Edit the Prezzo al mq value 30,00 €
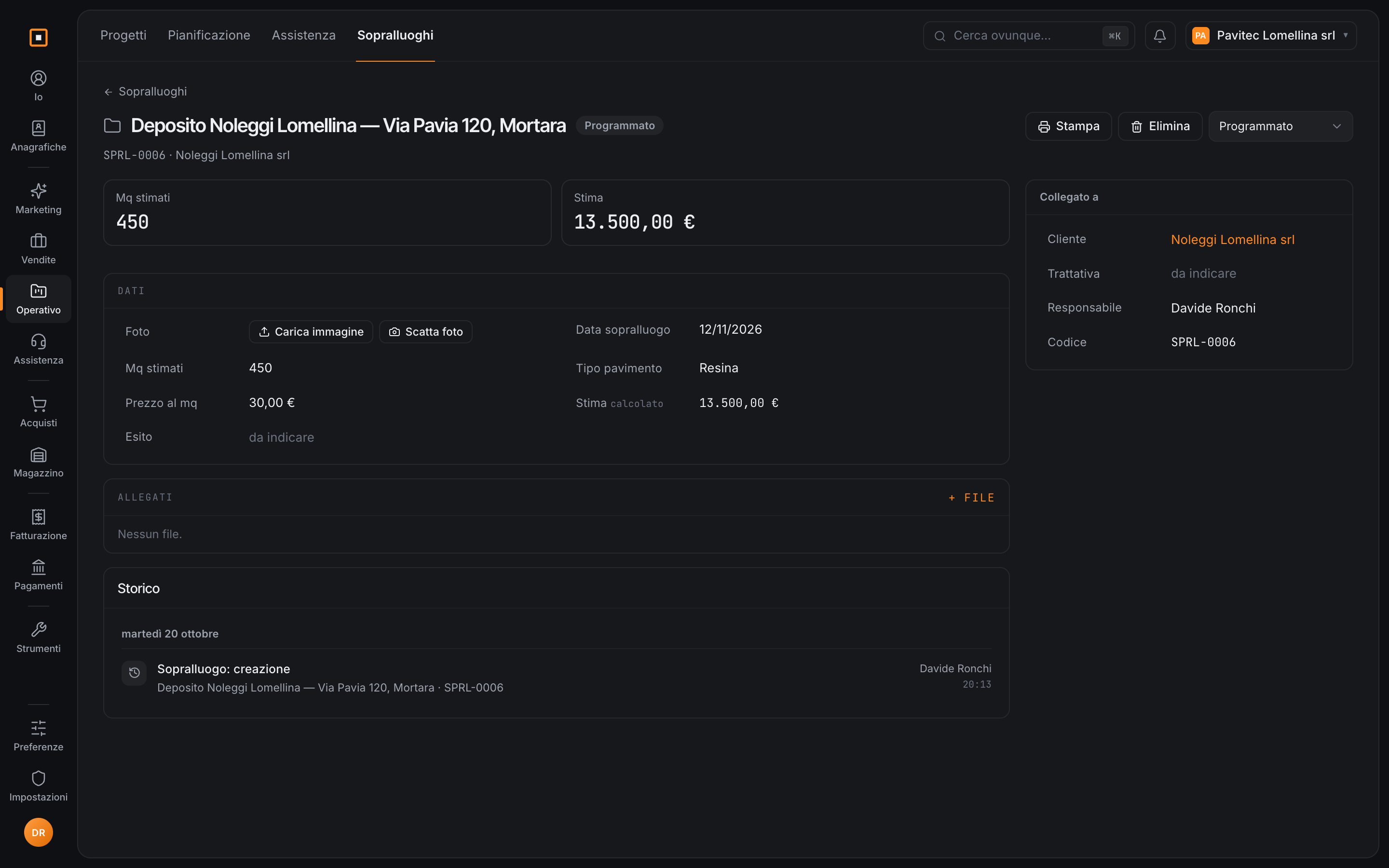Image resolution: width=1389 pixels, height=868 pixels. (x=272, y=403)
